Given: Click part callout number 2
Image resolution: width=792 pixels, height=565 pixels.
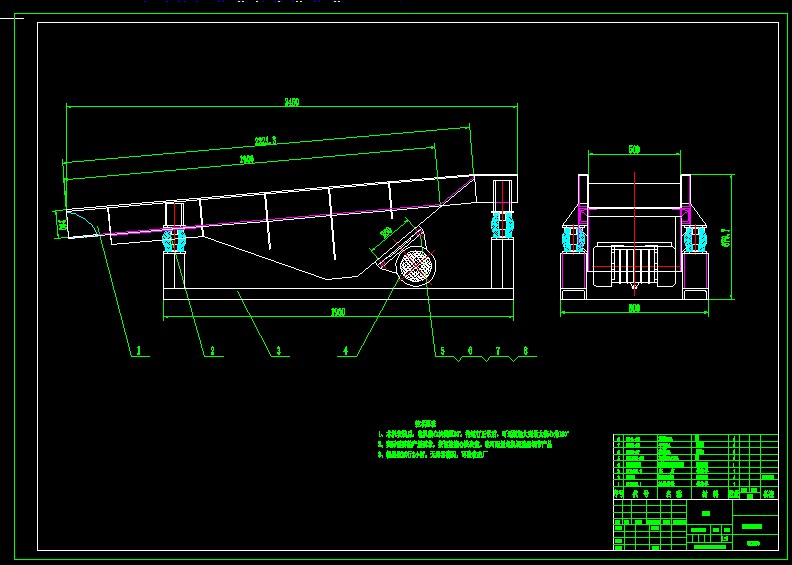Looking at the screenshot, I should pyautogui.click(x=211, y=351).
